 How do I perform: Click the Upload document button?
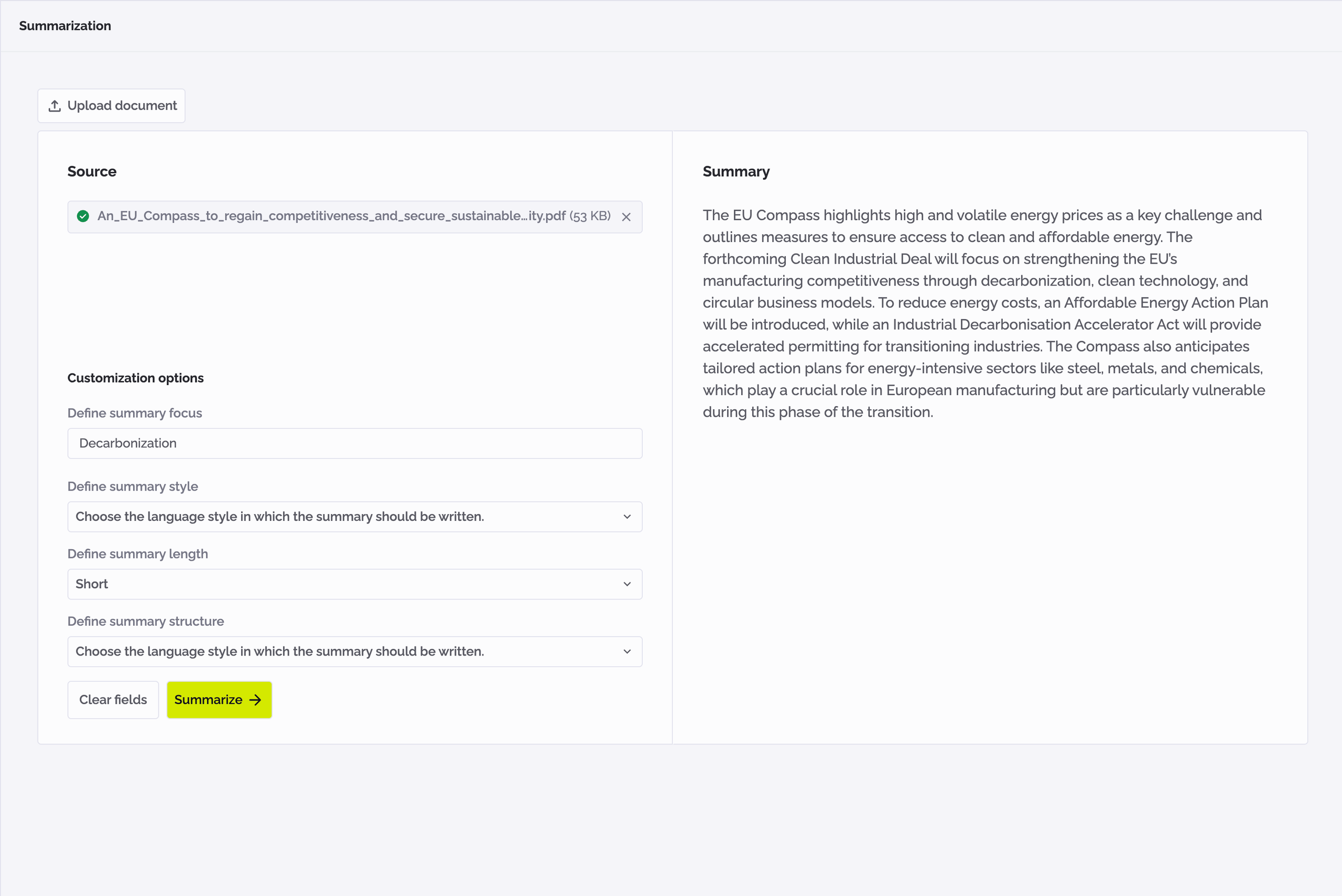click(x=111, y=106)
